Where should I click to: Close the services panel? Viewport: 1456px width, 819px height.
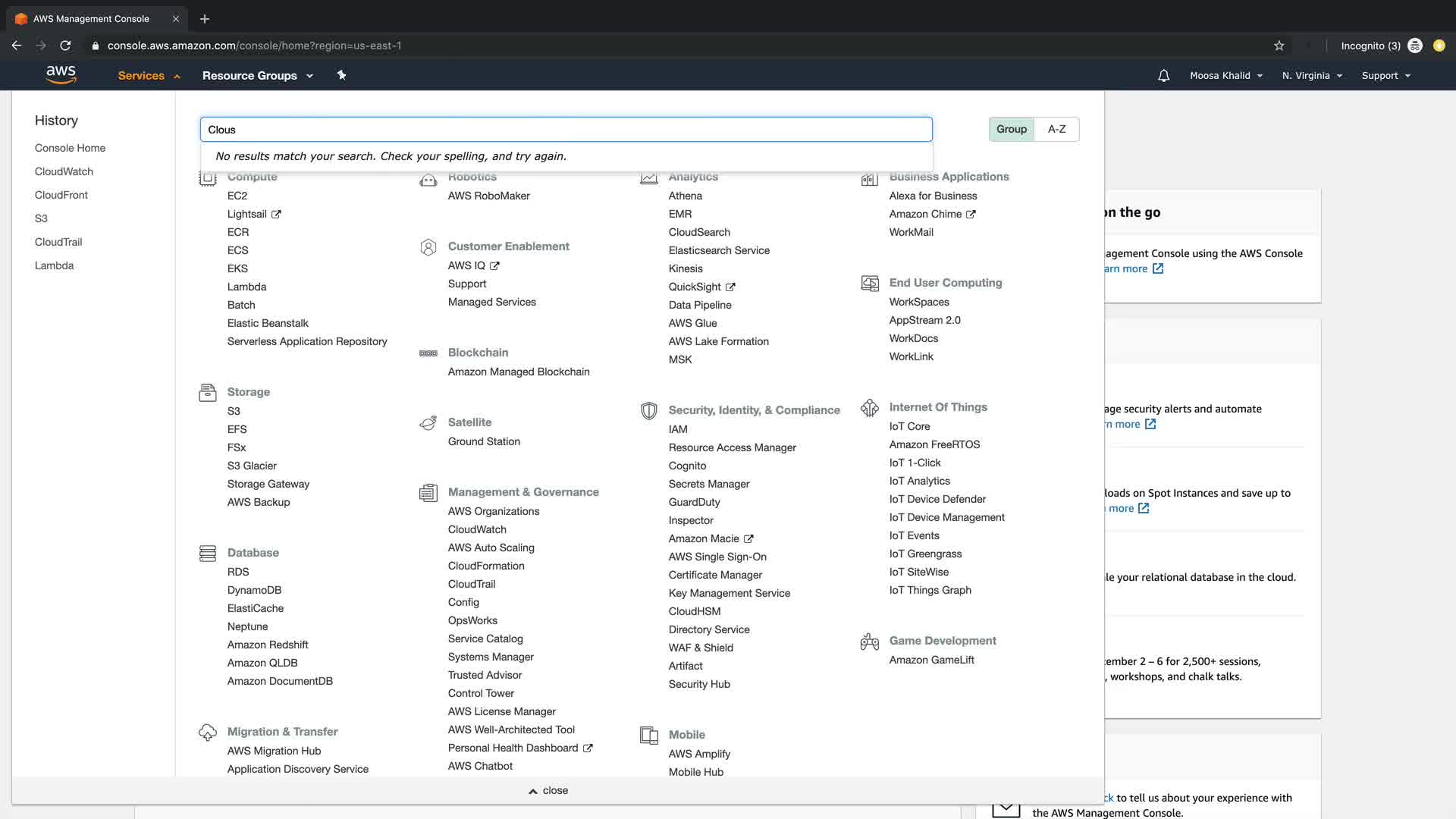(x=548, y=790)
